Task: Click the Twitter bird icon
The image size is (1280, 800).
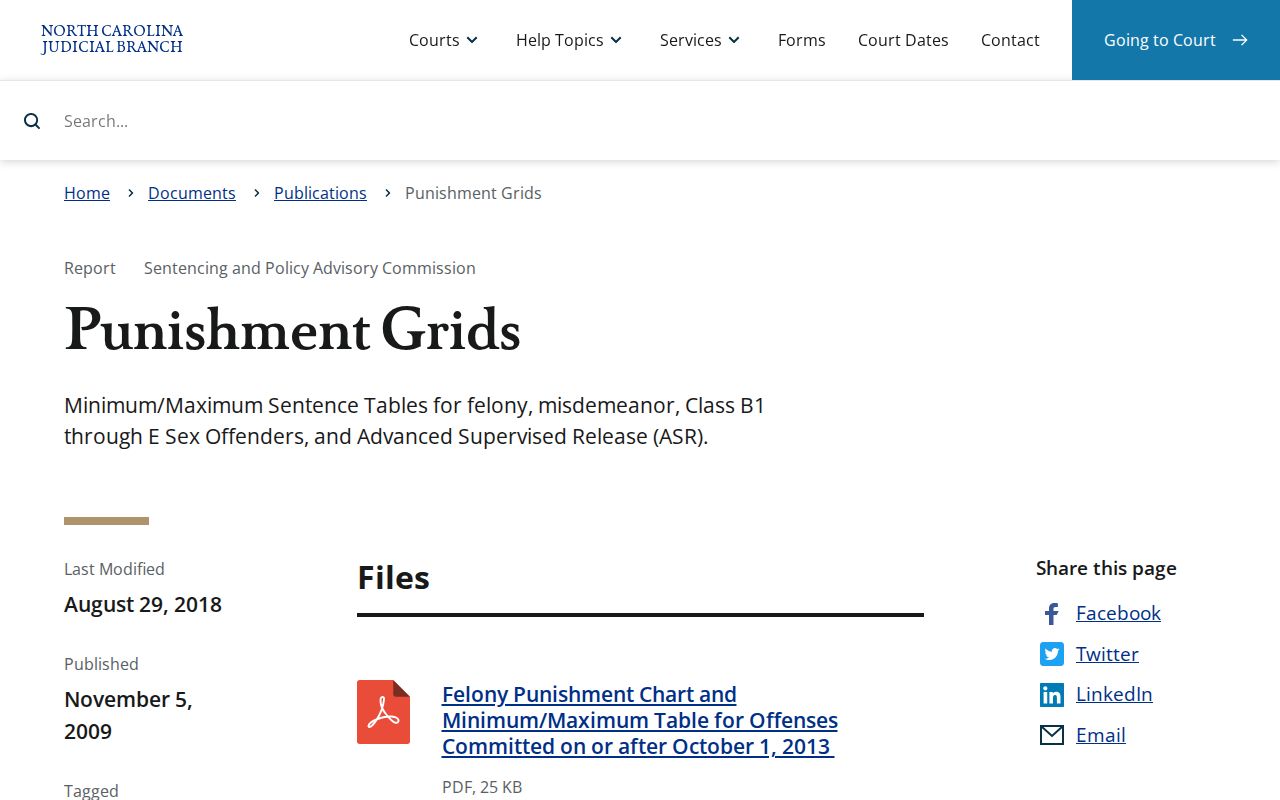Action: pos(1051,654)
